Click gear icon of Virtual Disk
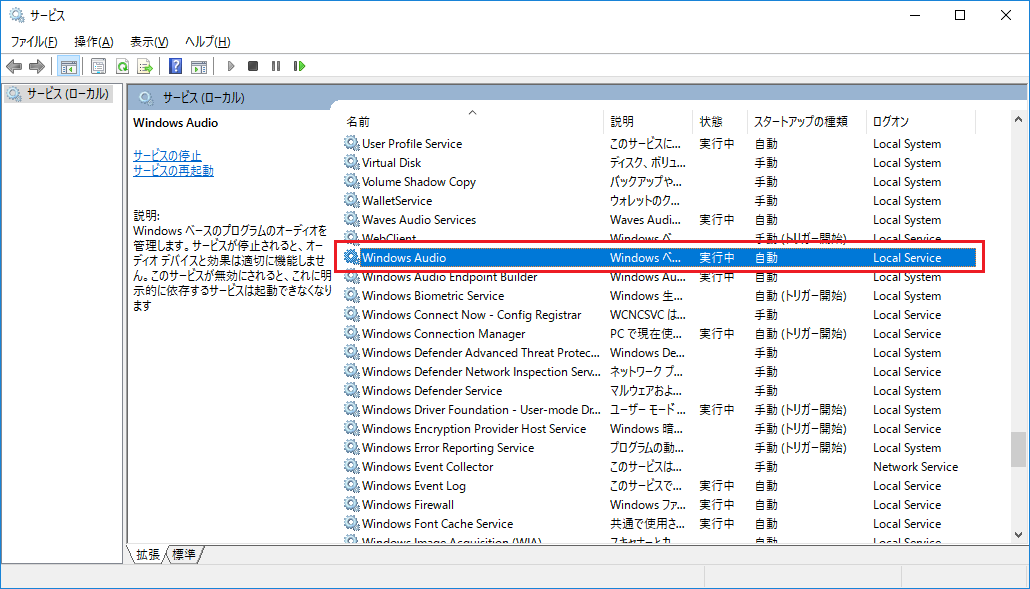The image size is (1030, 589). click(x=352, y=162)
